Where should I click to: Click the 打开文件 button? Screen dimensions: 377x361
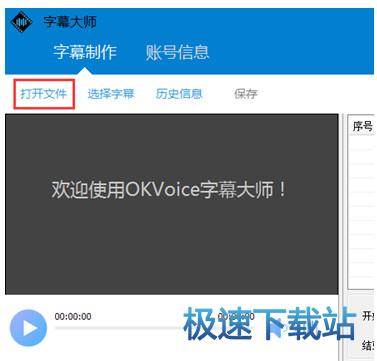click(x=44, y=94)
